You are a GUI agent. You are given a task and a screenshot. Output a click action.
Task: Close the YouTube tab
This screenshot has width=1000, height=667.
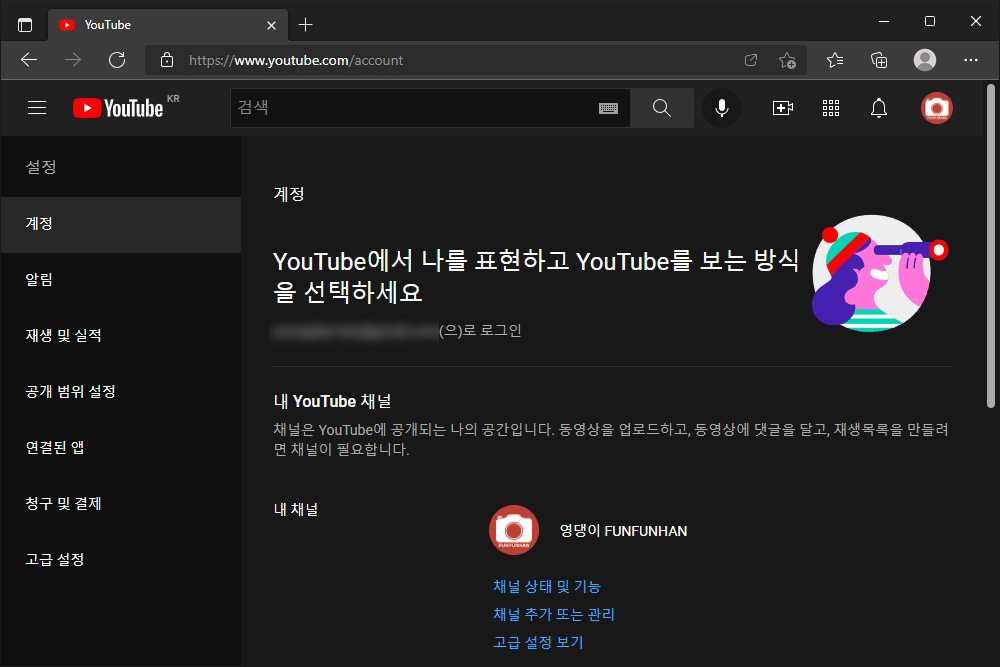pyautogui.click(x=271, y=25)
